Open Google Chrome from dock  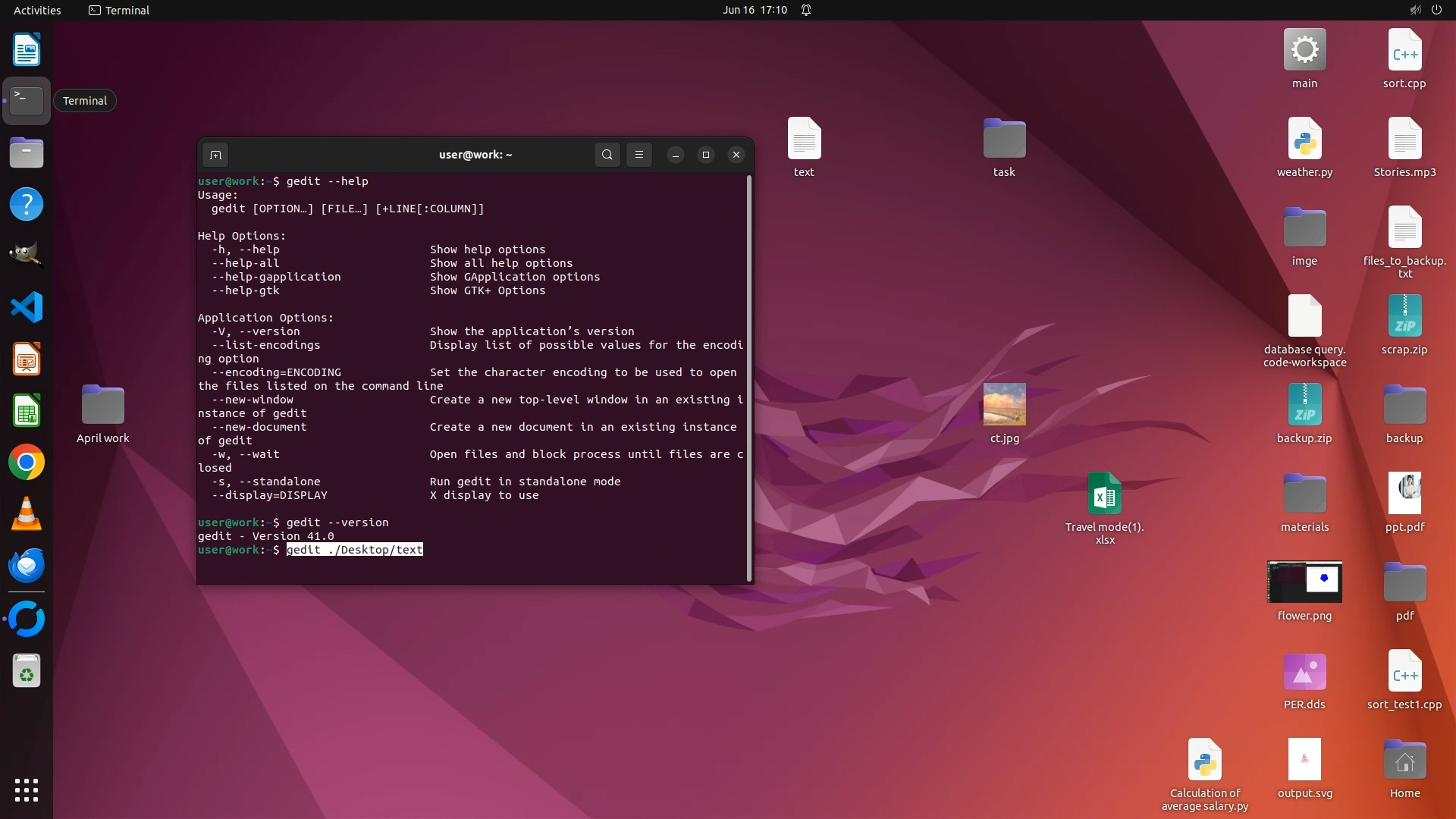point(27,463)
